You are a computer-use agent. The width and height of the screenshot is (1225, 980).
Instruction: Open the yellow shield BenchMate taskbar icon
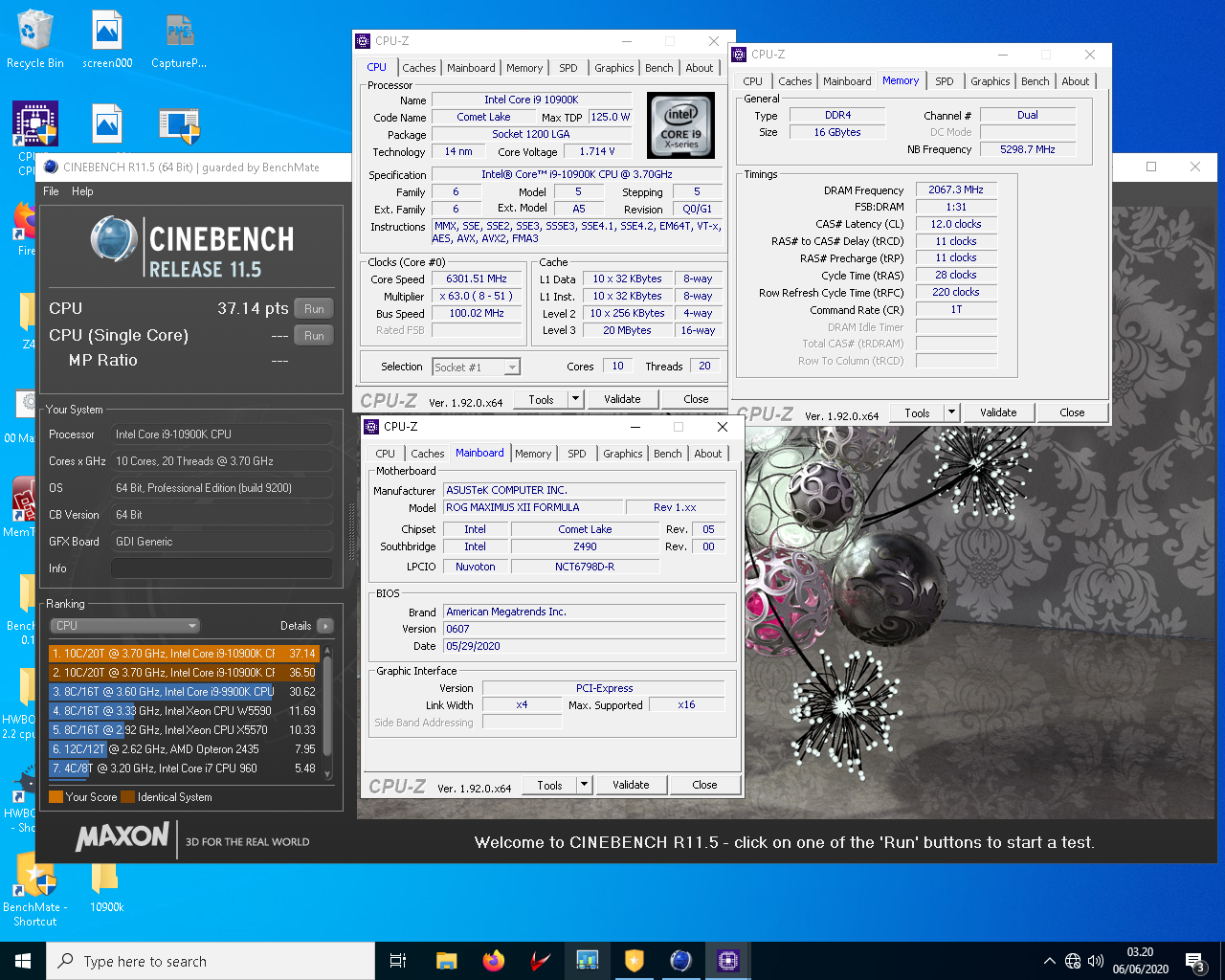(x=634, y=961)
